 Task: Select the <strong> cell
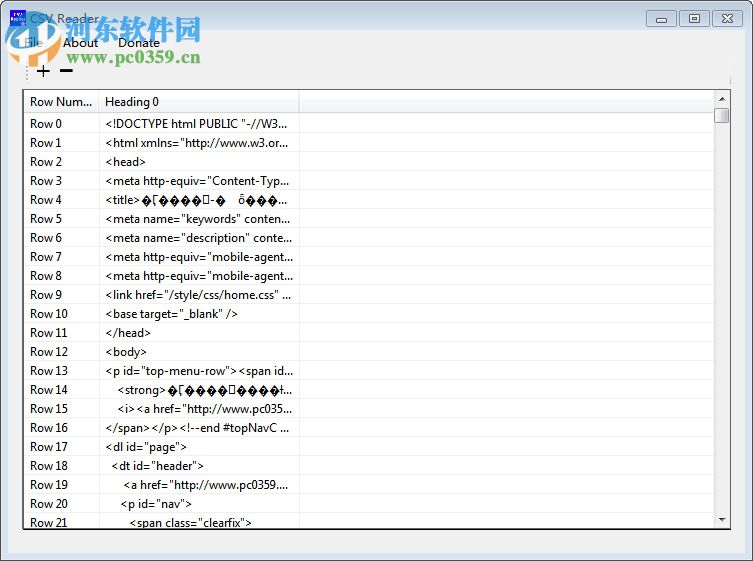199,390
